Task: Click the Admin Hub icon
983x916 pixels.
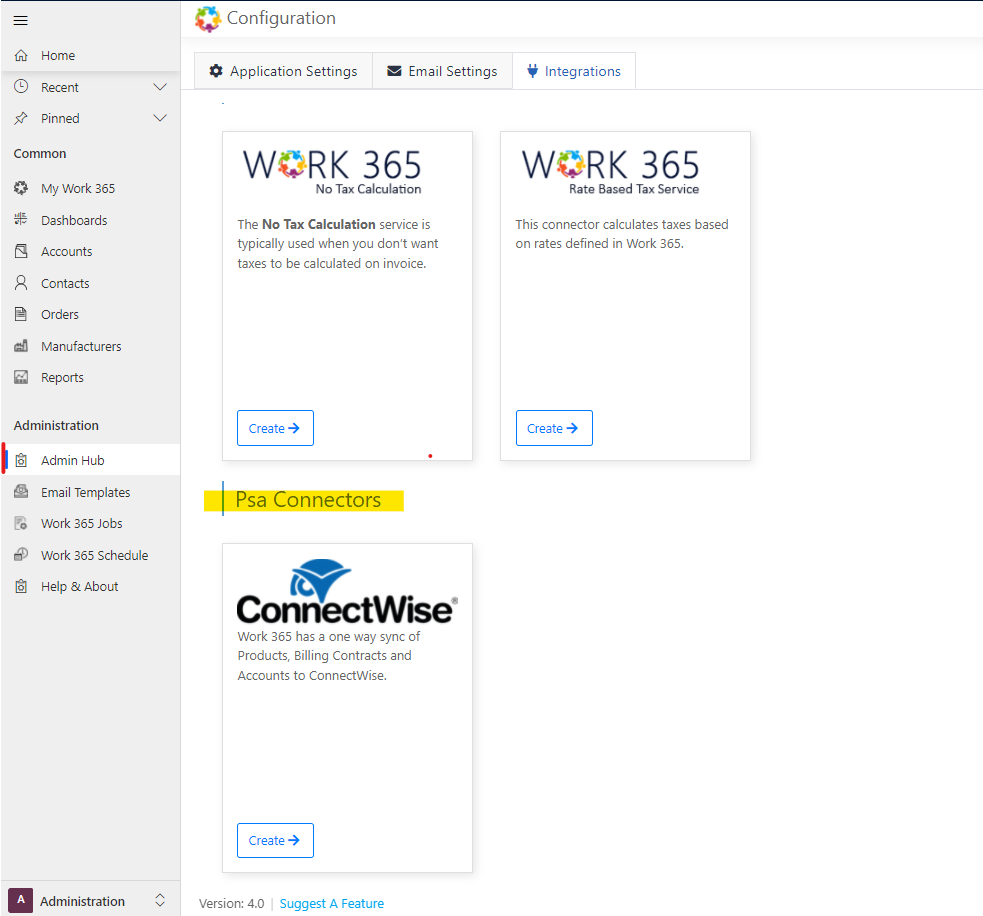Action: coord(21,460)
